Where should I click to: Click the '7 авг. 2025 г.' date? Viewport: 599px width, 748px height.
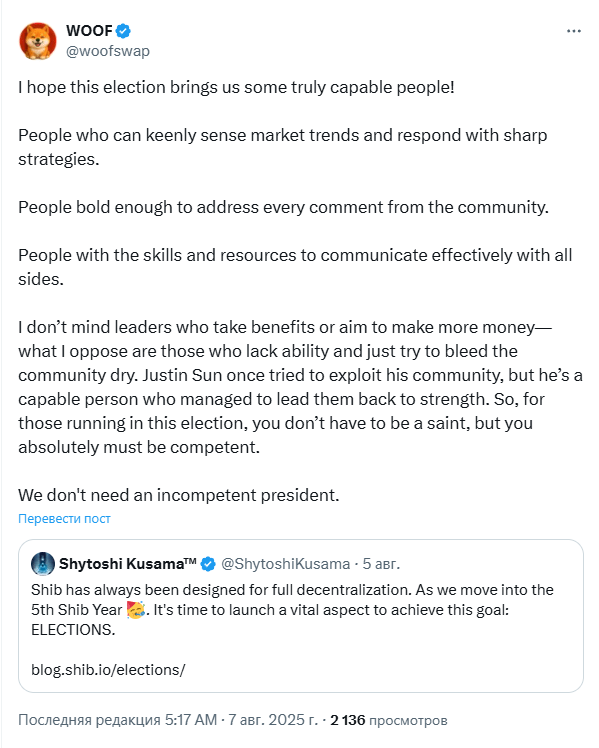click(x=273, y=720)
